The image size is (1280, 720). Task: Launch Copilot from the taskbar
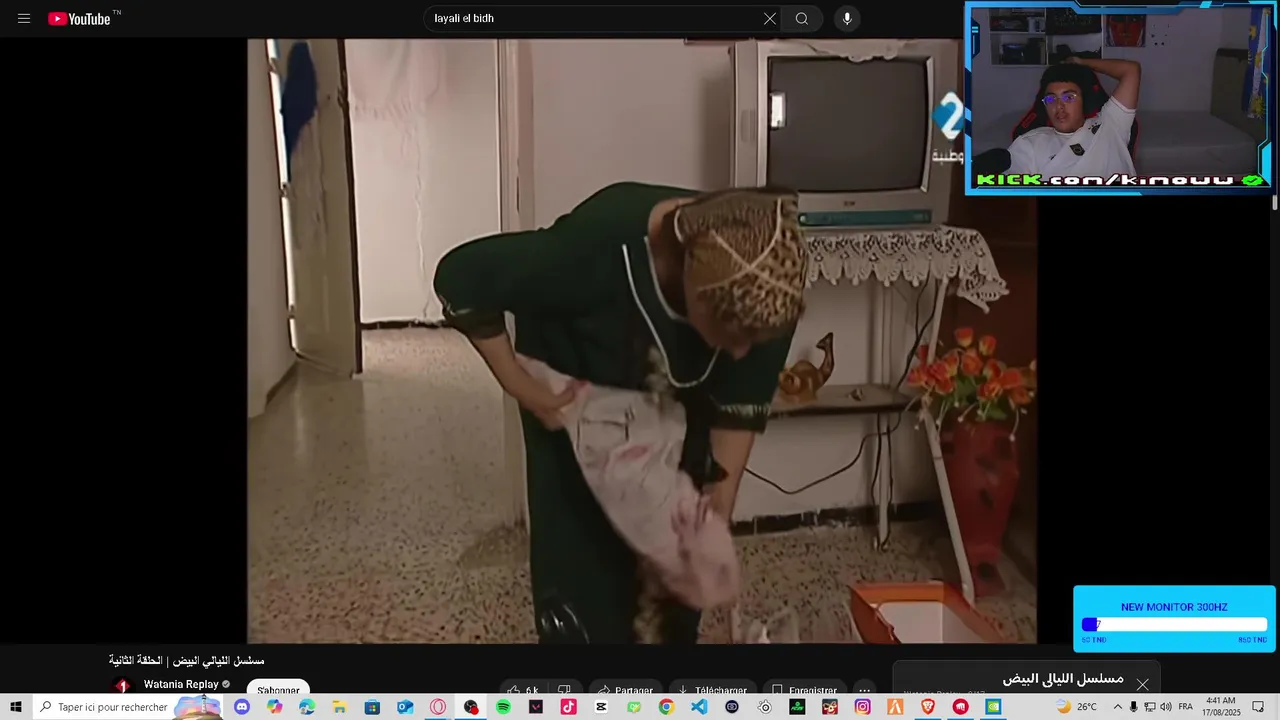point(275,707)
